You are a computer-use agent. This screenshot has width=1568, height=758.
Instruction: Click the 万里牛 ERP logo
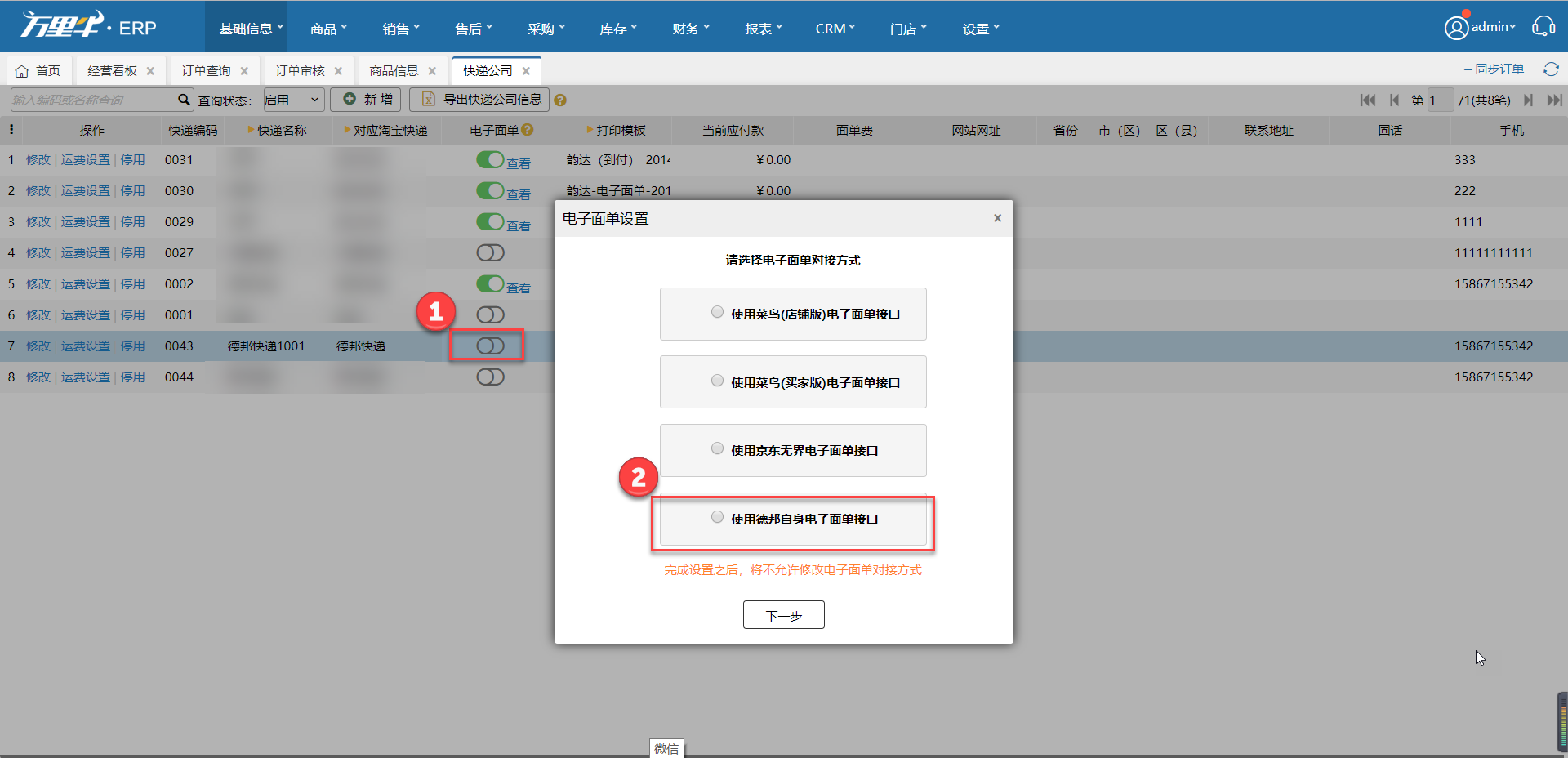click(88, 26)
